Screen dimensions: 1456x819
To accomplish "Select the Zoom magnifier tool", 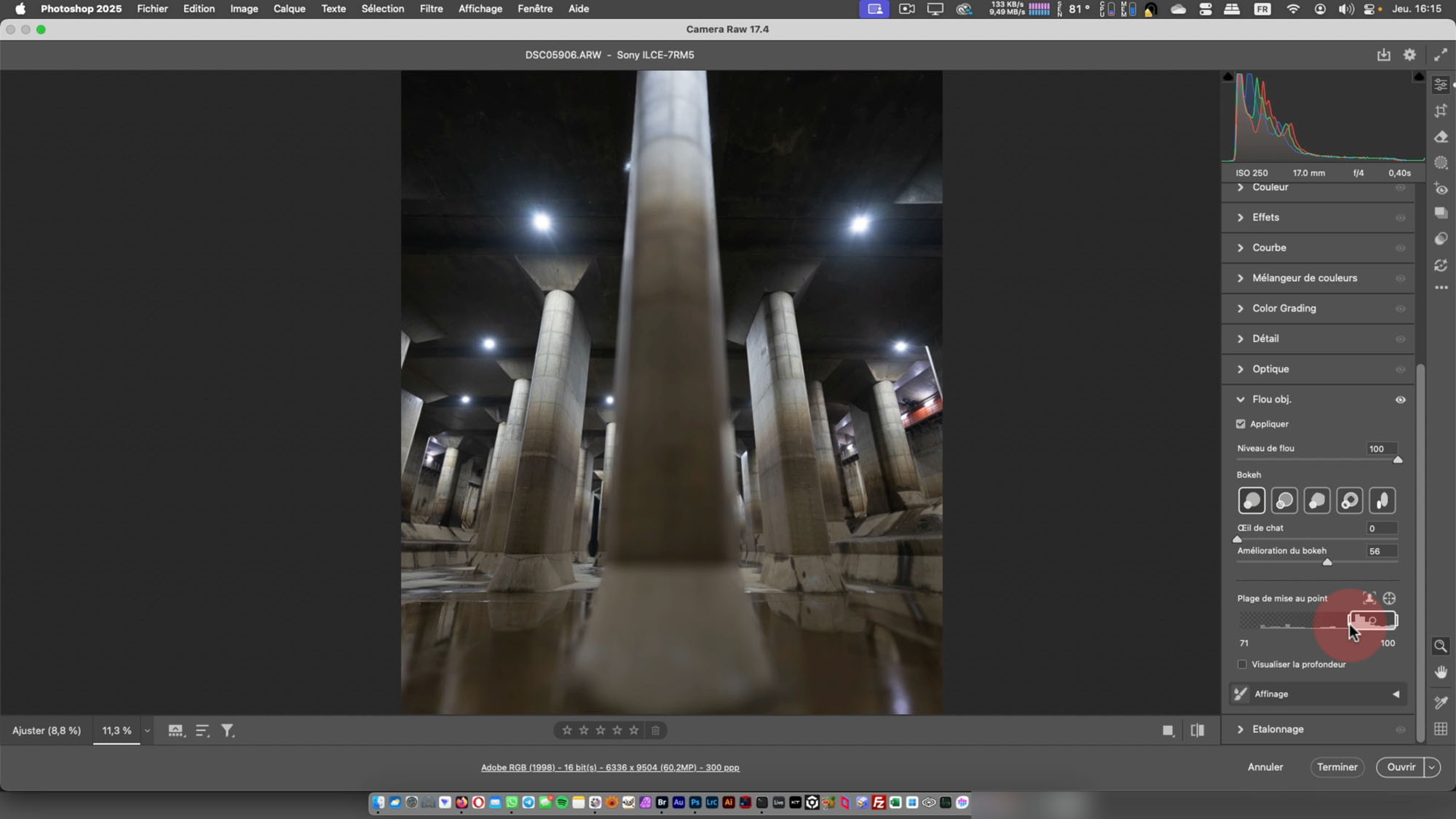I will (1440, 646).
